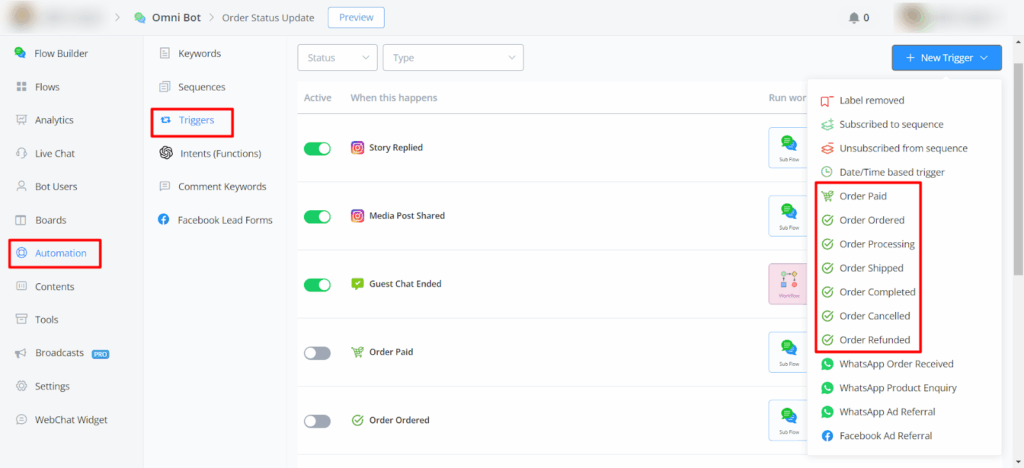Click the Broadcasts megaphone icon
The height and width of the screenshot is (468, 1024).
pos(20,353)
